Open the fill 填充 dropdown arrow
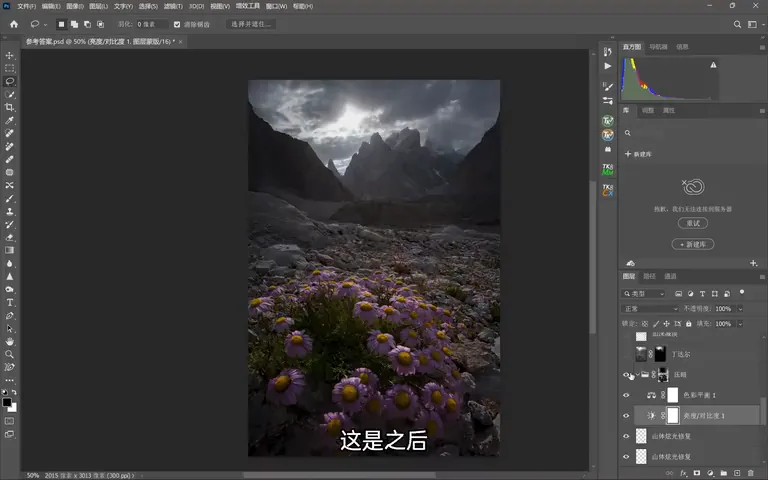 (740, 324)
